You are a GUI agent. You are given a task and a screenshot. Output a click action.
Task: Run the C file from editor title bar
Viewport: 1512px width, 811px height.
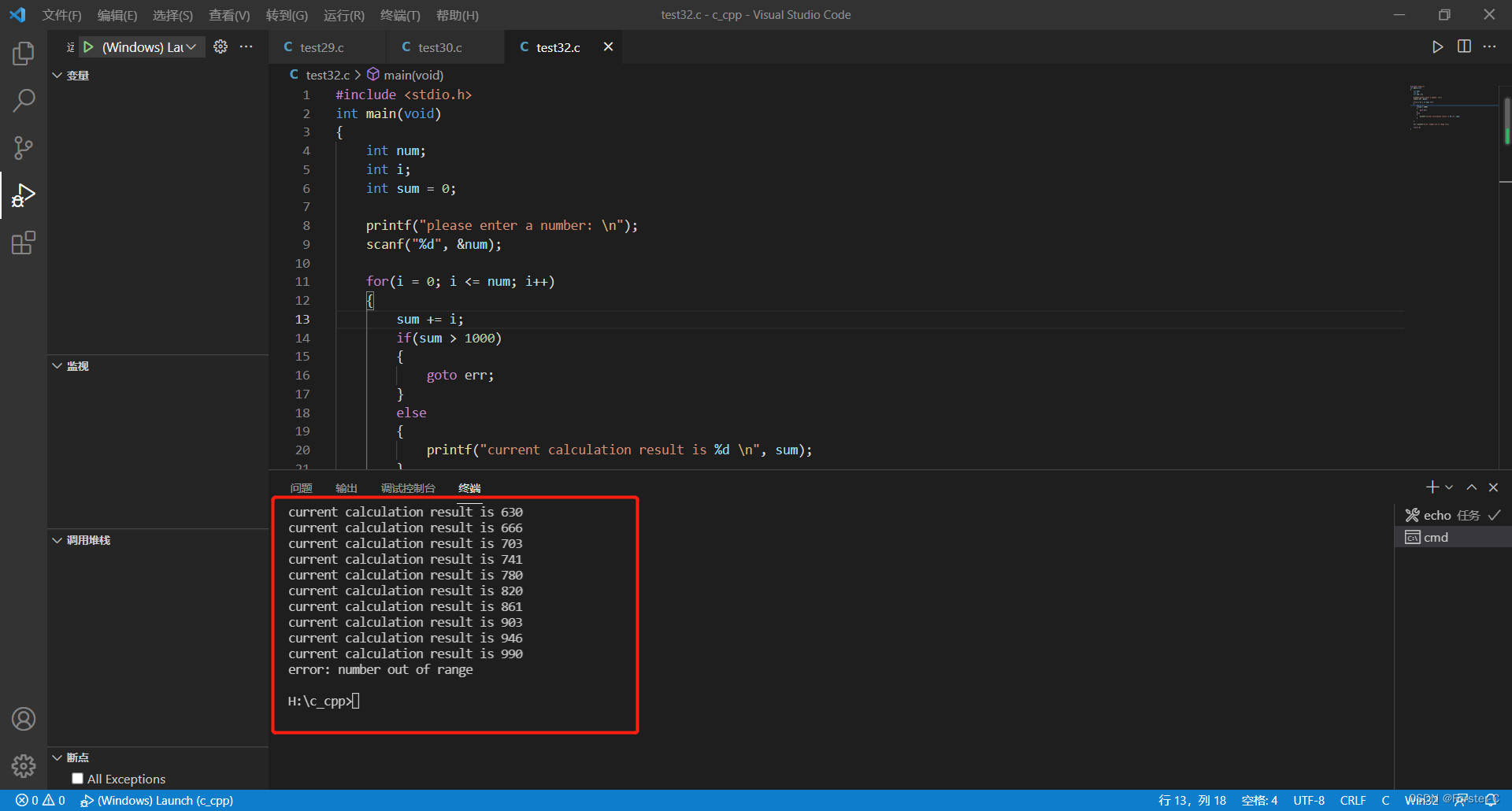(x=1437, y=47)
